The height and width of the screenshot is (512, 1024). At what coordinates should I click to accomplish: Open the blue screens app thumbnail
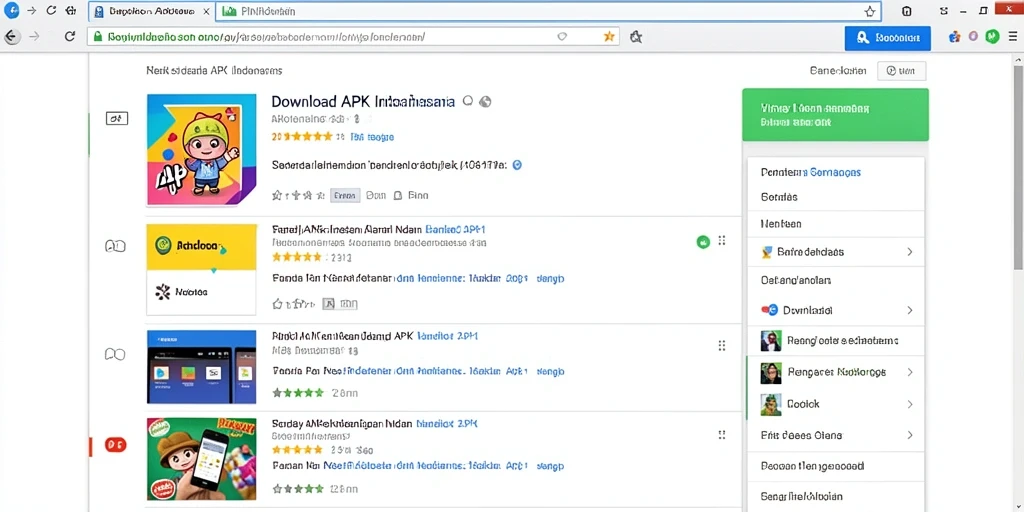click(x=201, y=367)
